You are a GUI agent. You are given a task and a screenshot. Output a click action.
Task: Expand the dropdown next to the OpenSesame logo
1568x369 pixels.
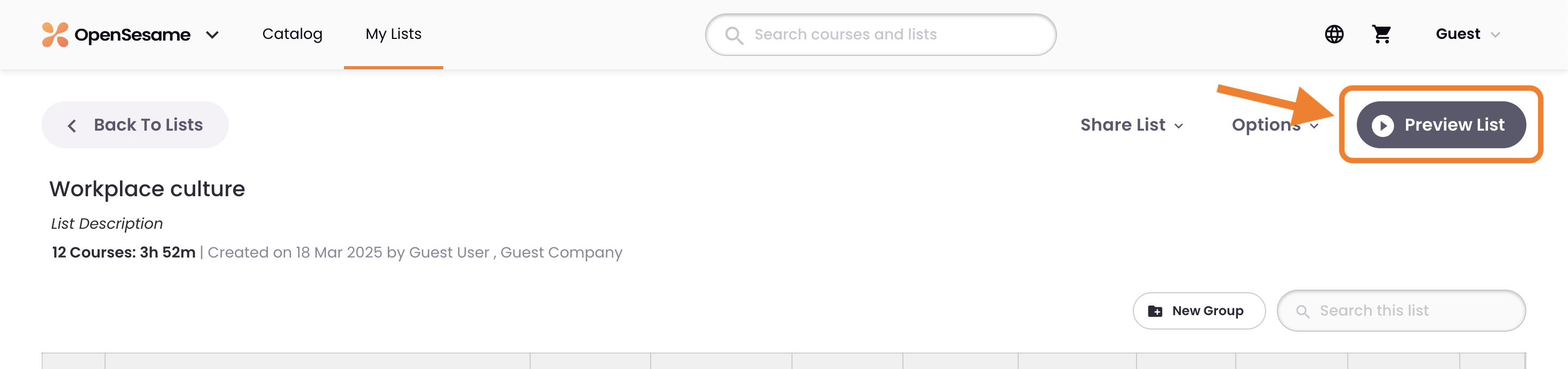point(212,36)
